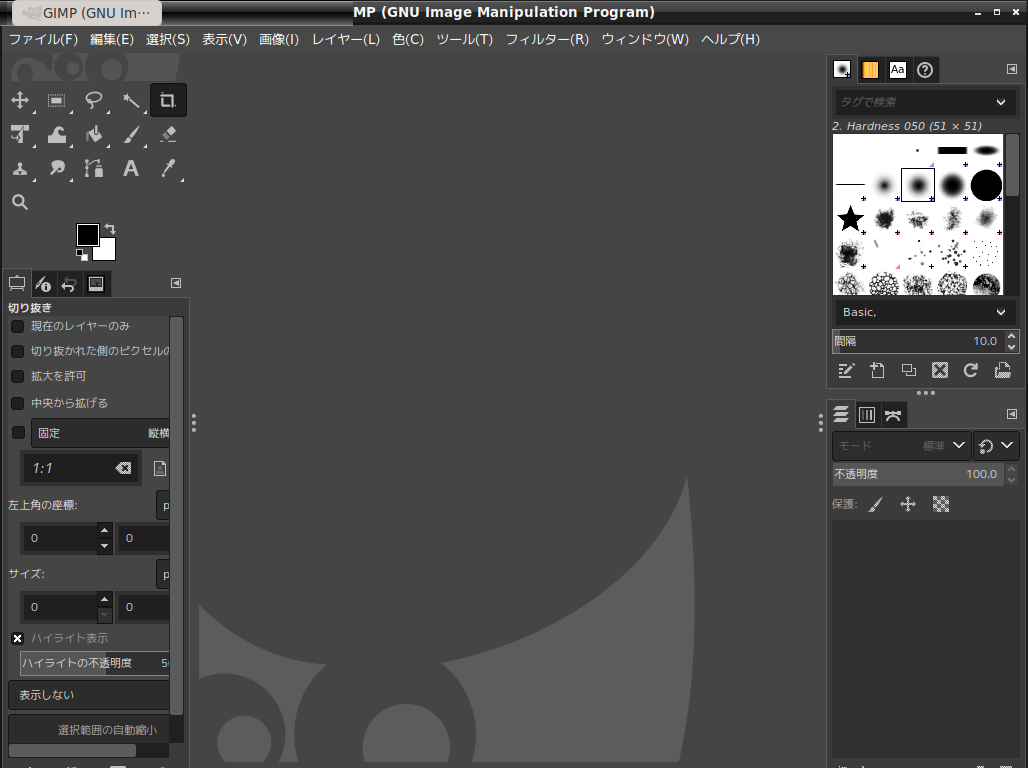Duplicate the selected brush

click(x=909, y=371)
